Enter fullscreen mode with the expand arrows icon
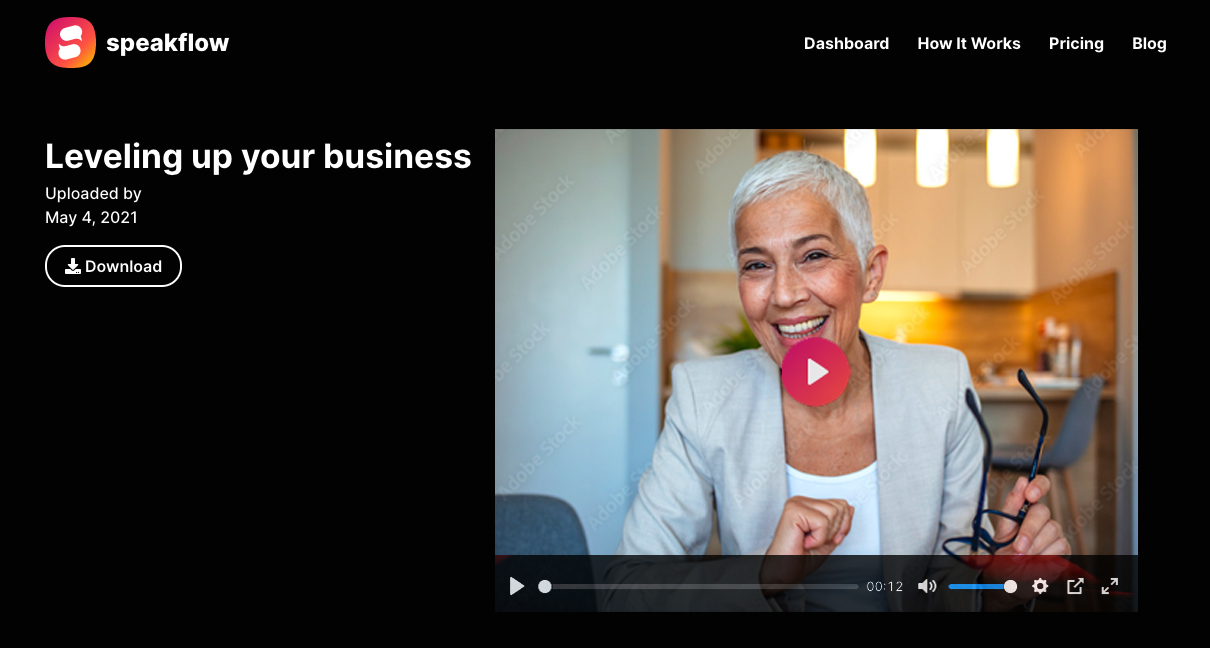This screenshot has height=648, width=1210. pyautogui.click(x=1110, y=586)
